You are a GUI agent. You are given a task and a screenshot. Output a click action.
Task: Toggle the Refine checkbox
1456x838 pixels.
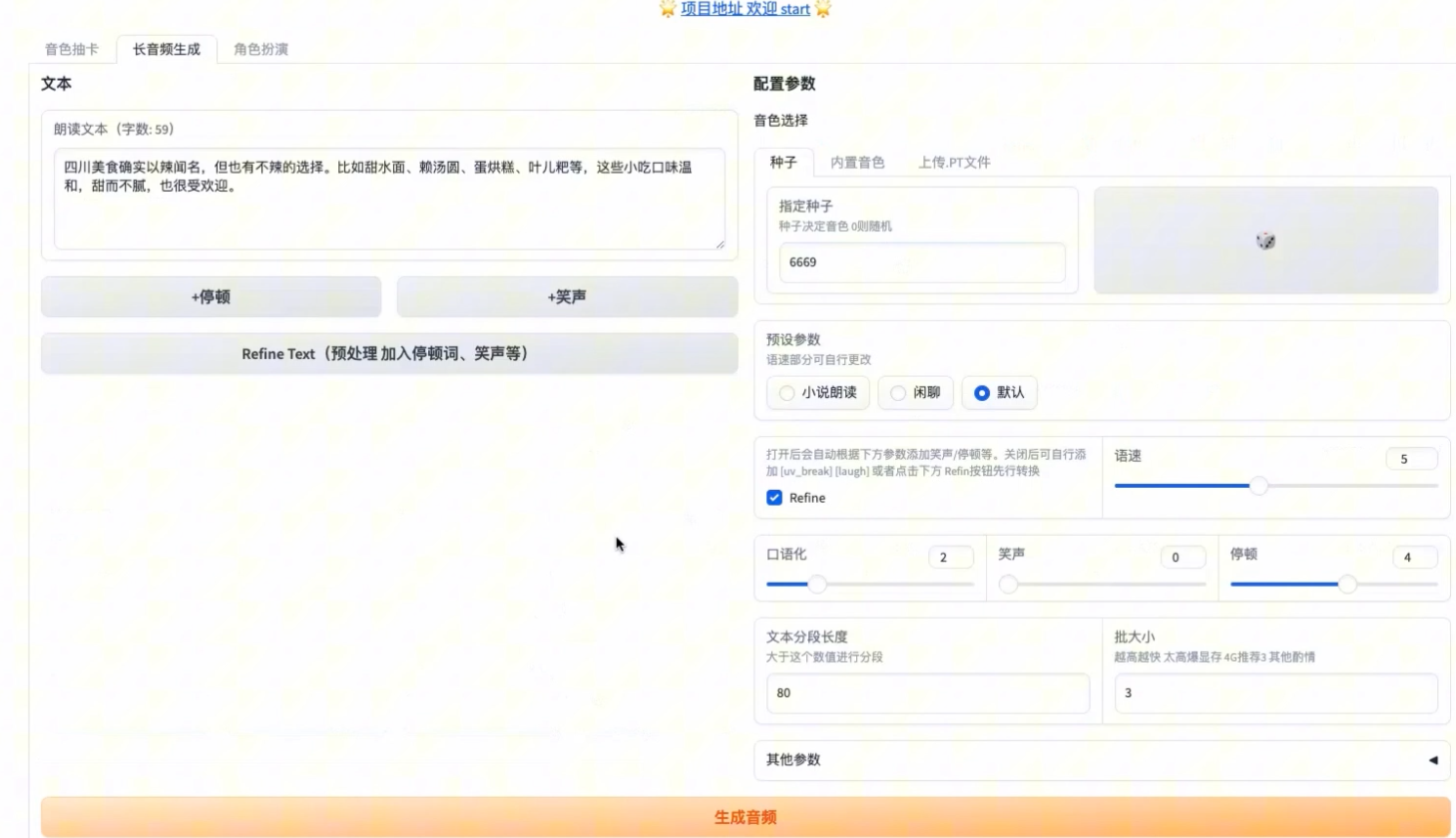point(774,498)
